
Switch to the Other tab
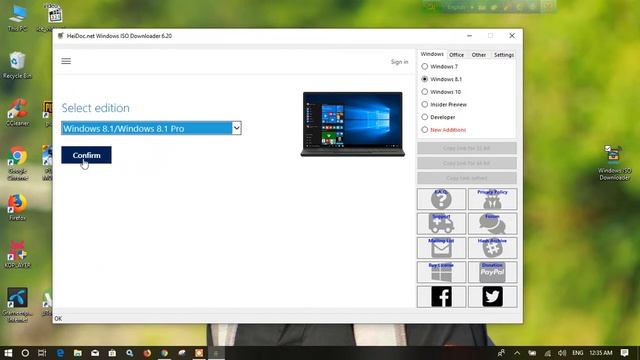click(x=479, y=55)
